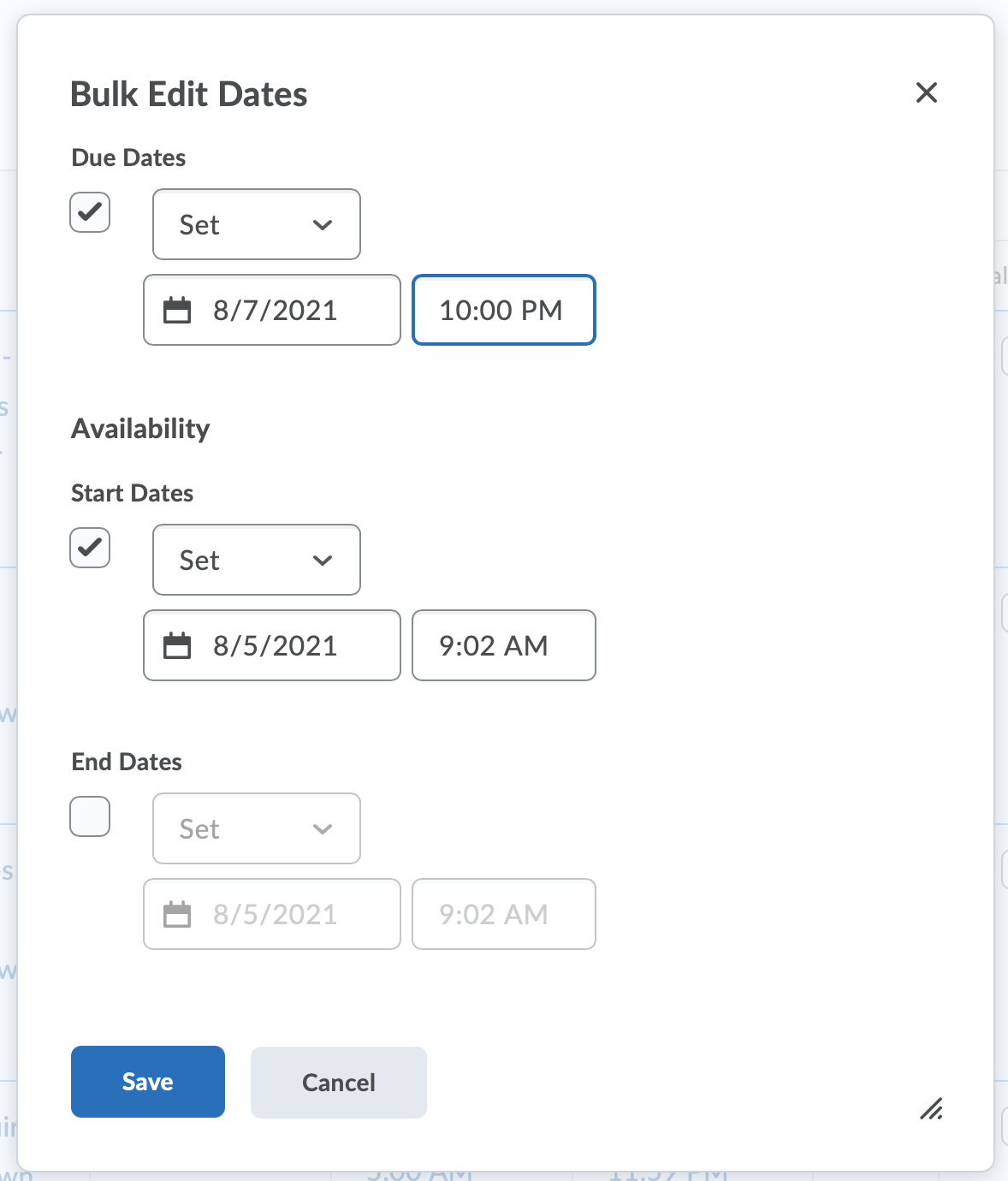Expand the Start Dates Set dropdown

pos(256,560)
